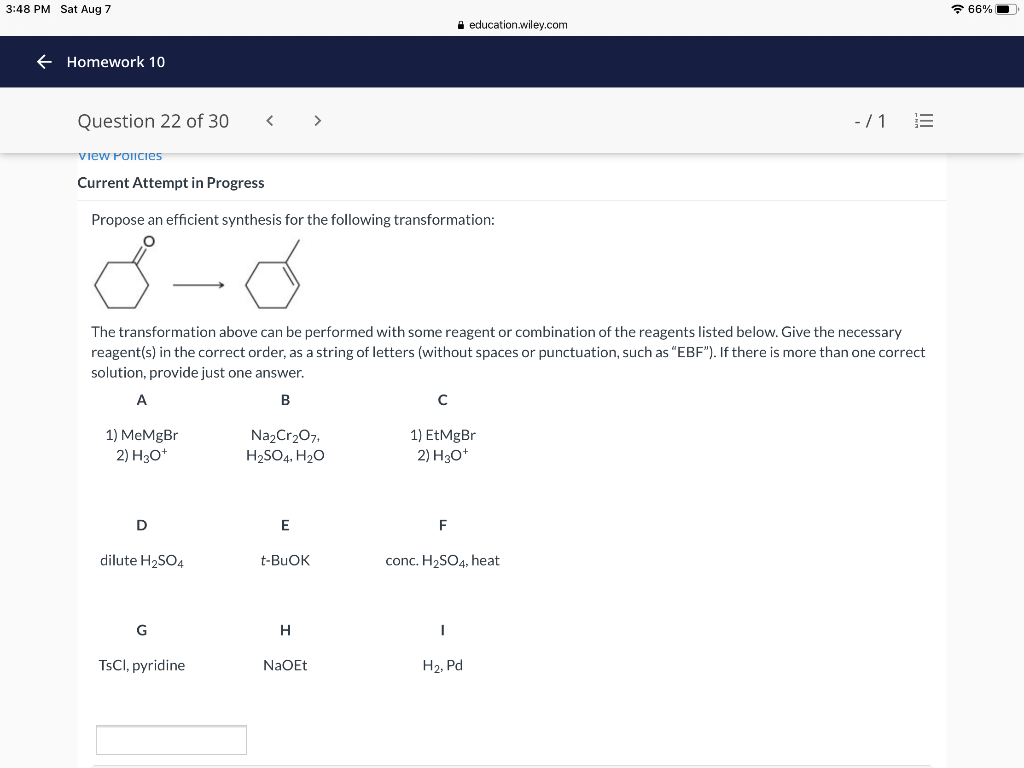Go to previous question chevron
Image resolution: width=1024 pixels, height=768 pixels.
(269, 121)
